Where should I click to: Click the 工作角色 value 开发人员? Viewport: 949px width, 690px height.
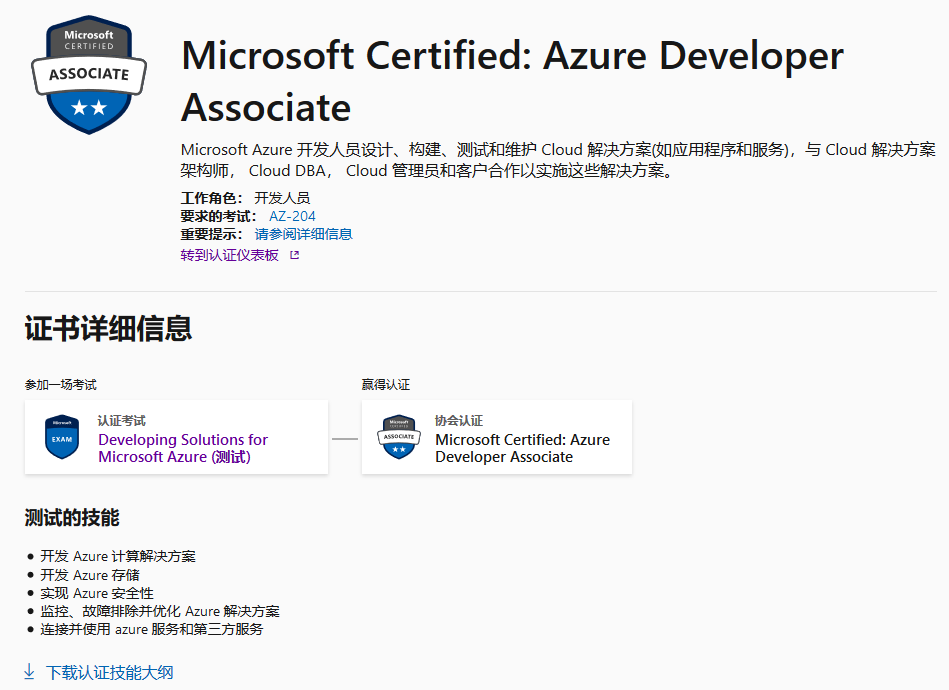282,198
